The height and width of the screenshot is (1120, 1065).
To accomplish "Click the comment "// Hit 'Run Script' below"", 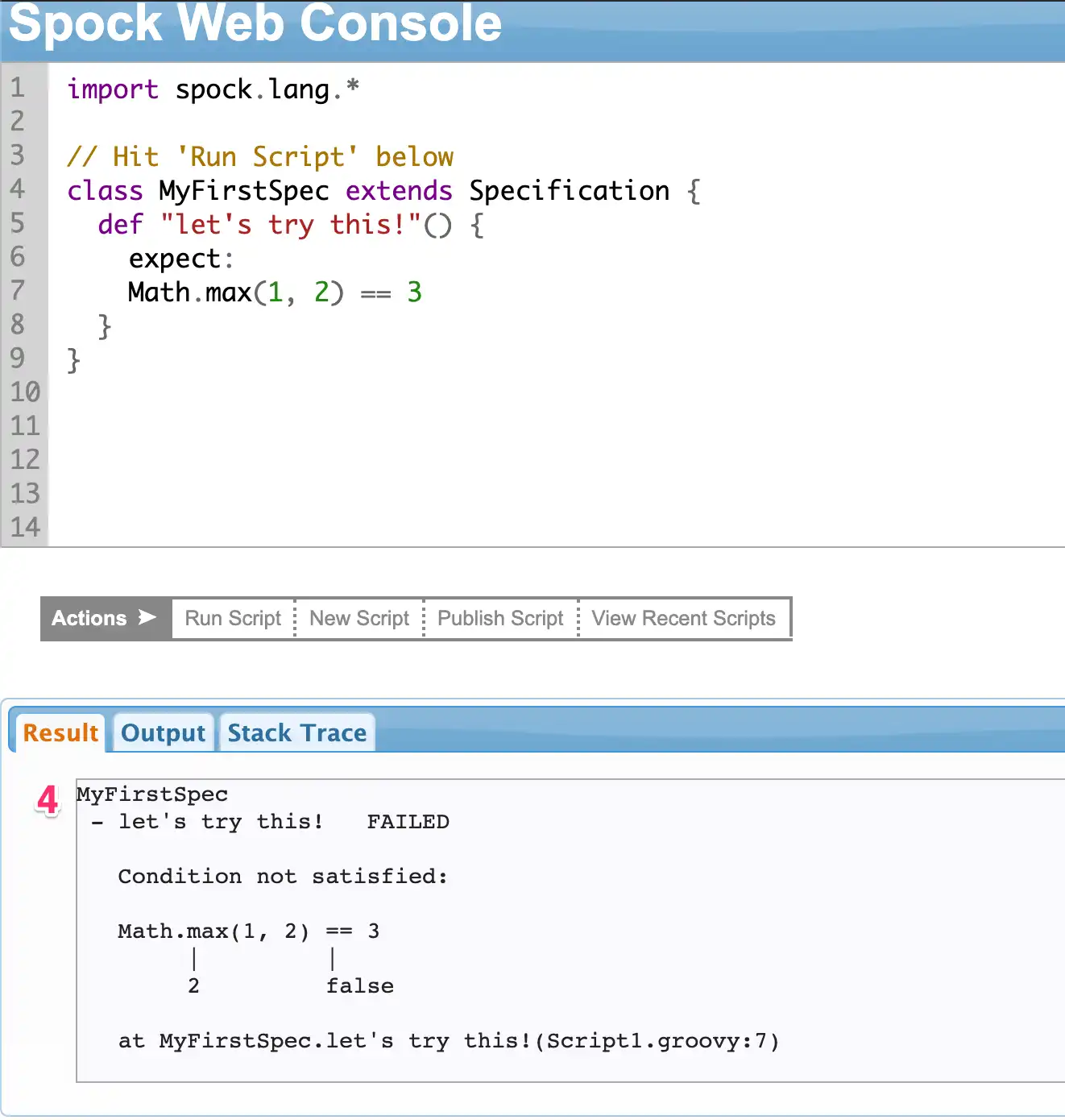I will (x=260, y=156).
